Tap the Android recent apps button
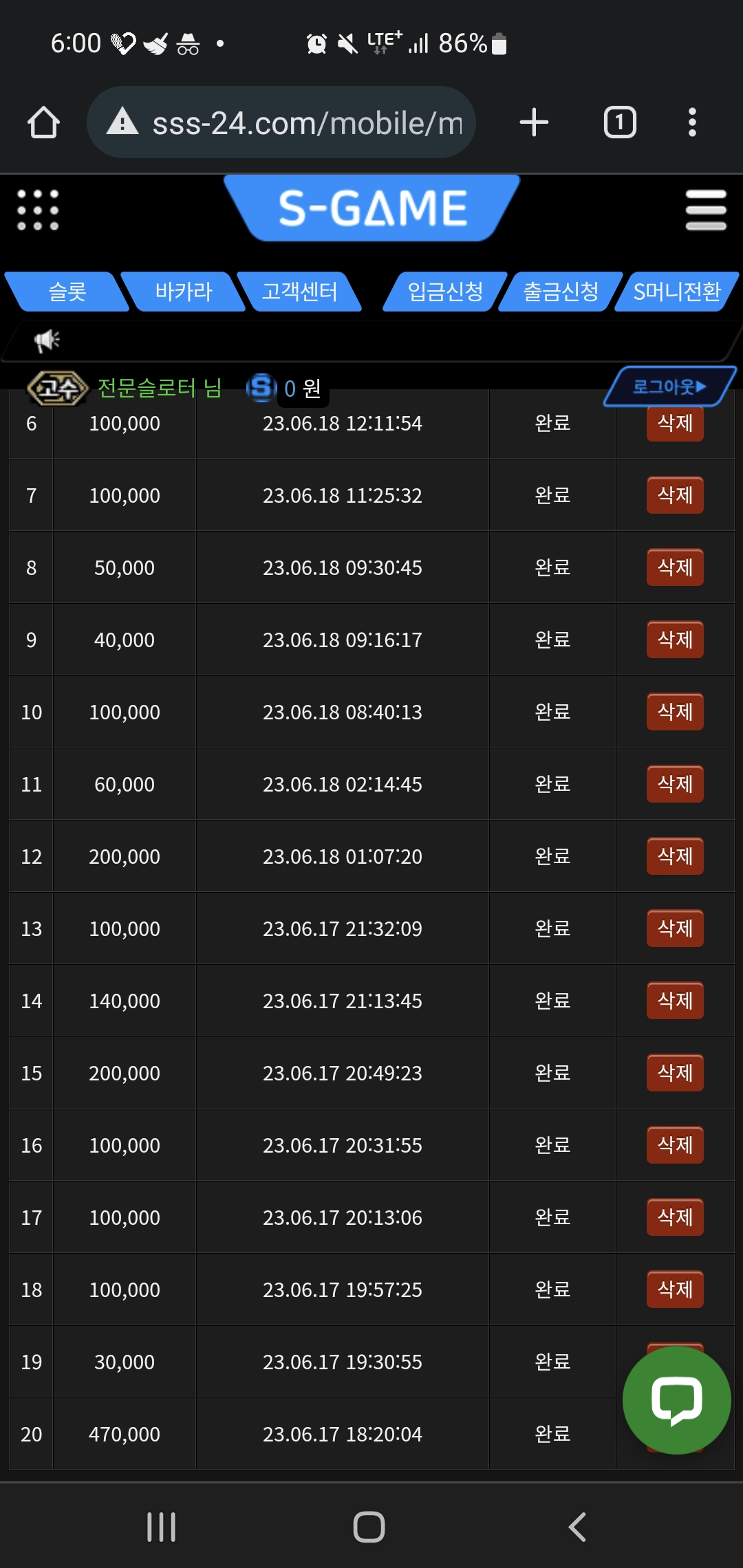The height and width of the screenshot is (1568, 743). coord(162,1527)
